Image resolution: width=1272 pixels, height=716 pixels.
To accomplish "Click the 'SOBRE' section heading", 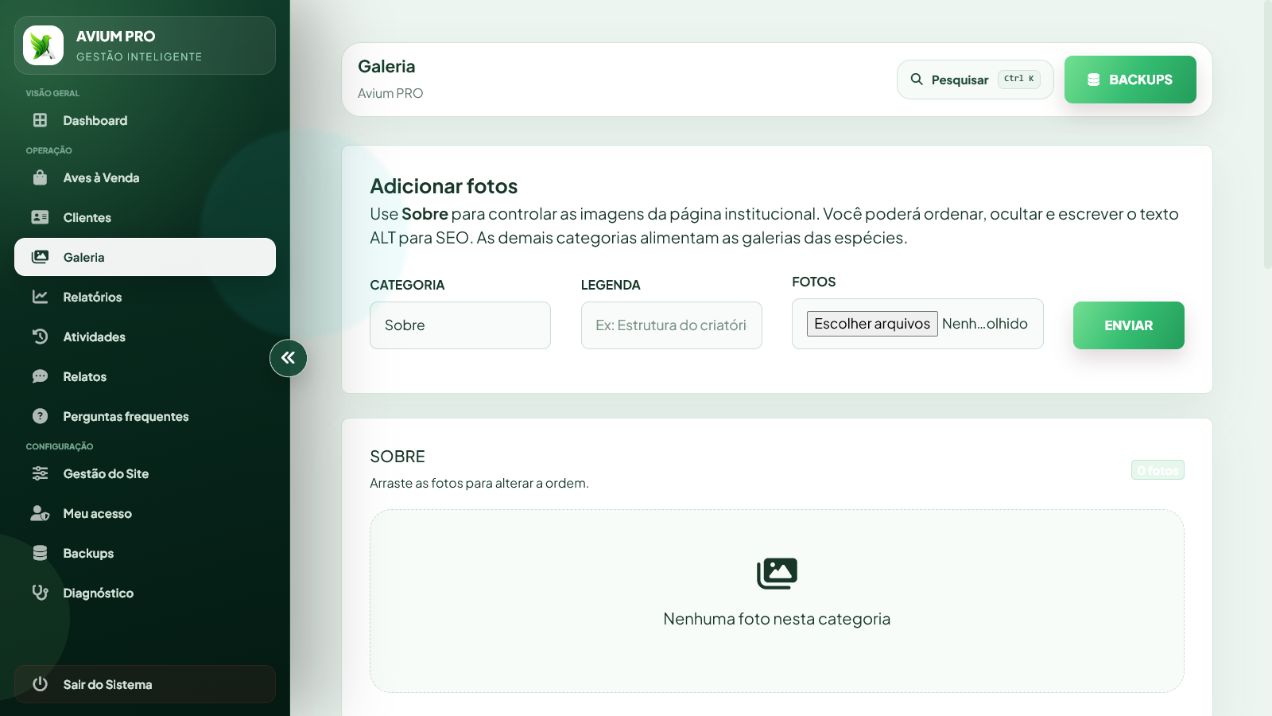I will [397, 456].
